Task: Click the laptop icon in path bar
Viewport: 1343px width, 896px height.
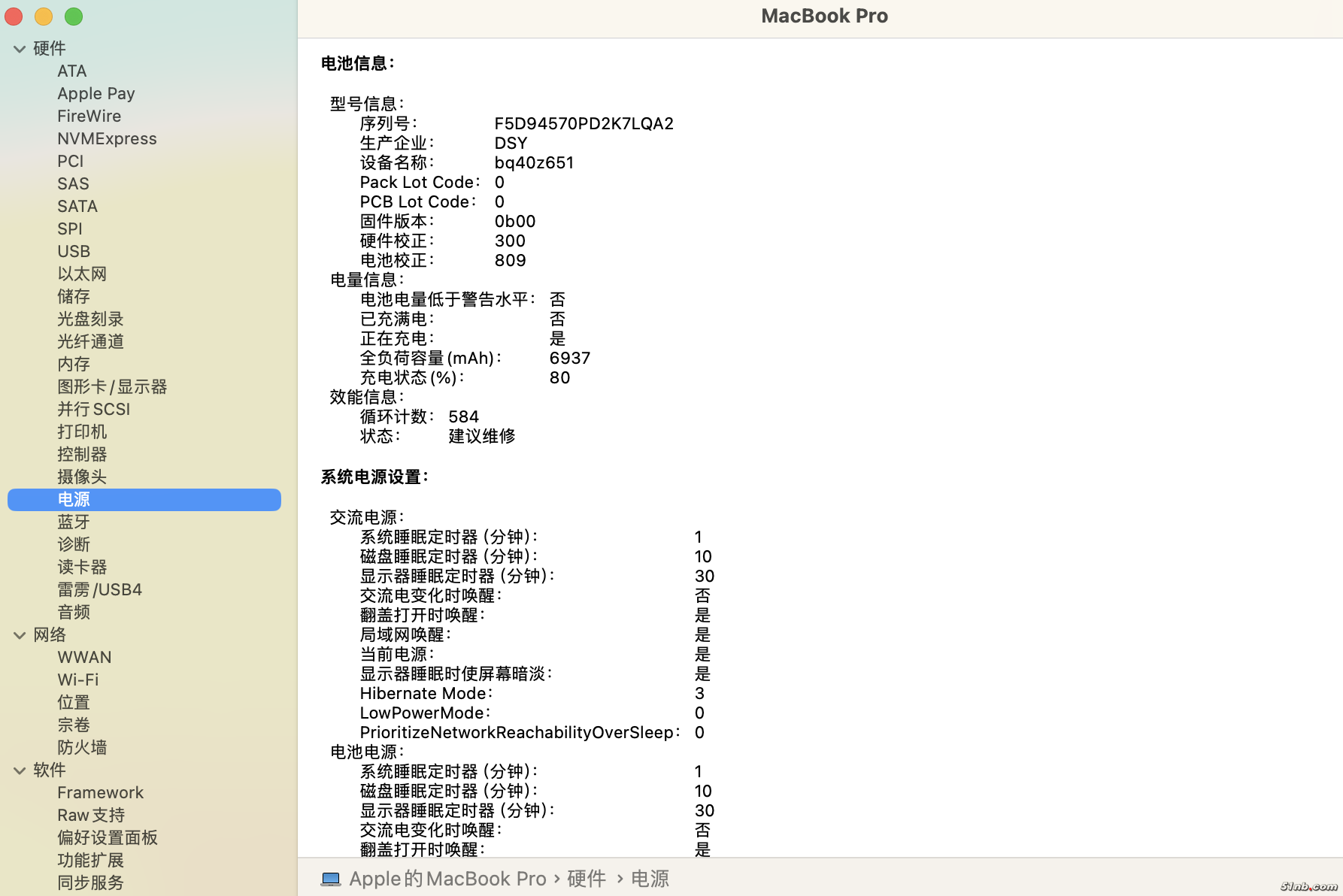Action: (330, 879)
